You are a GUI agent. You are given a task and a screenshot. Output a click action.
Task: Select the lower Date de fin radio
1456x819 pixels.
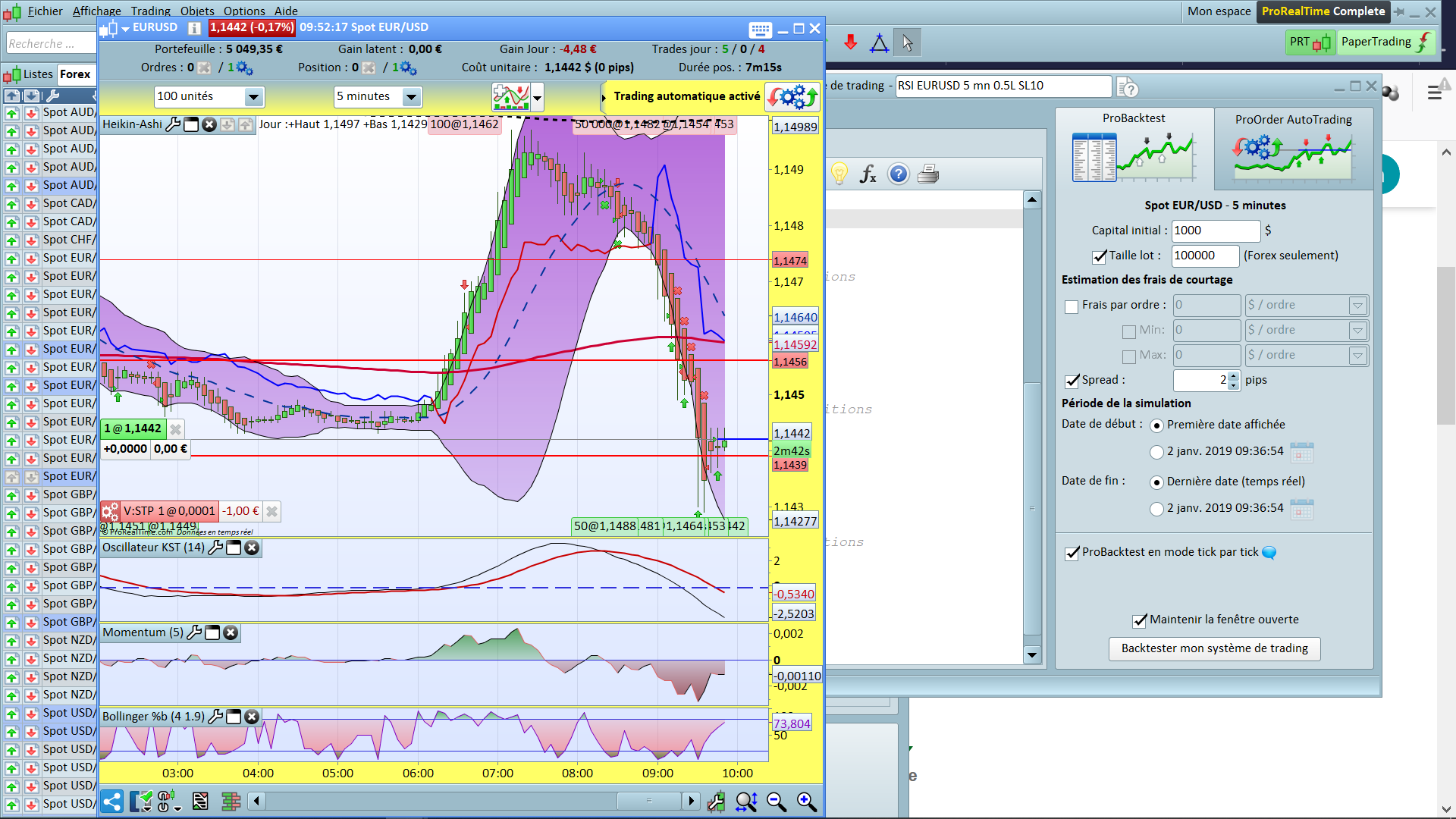pyautogui.click(x=1156, y=509)
